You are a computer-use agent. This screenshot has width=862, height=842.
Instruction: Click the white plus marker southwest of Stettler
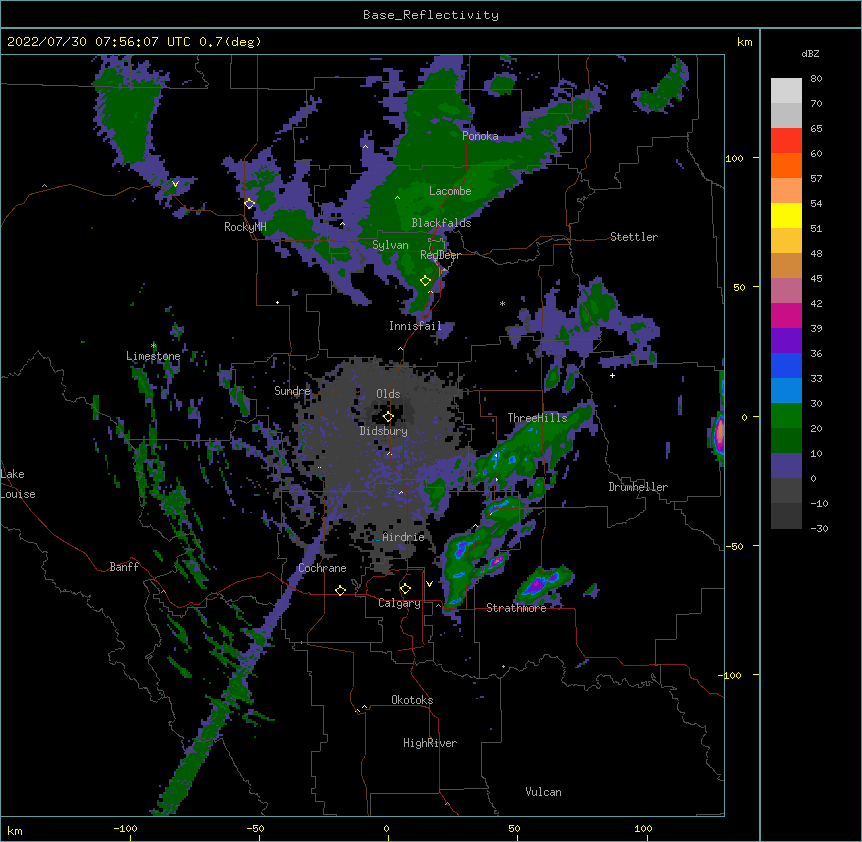[612, 375]
